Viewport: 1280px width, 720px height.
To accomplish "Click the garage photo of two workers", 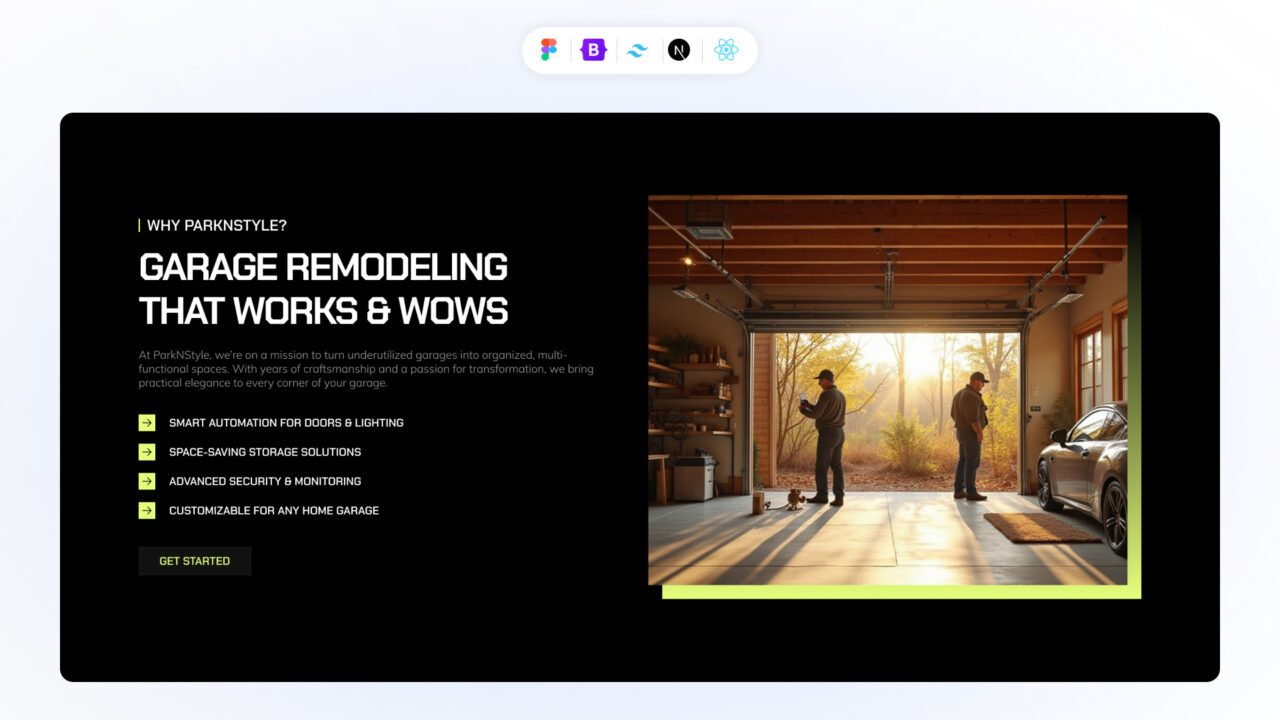I will [x=888, y=390].
